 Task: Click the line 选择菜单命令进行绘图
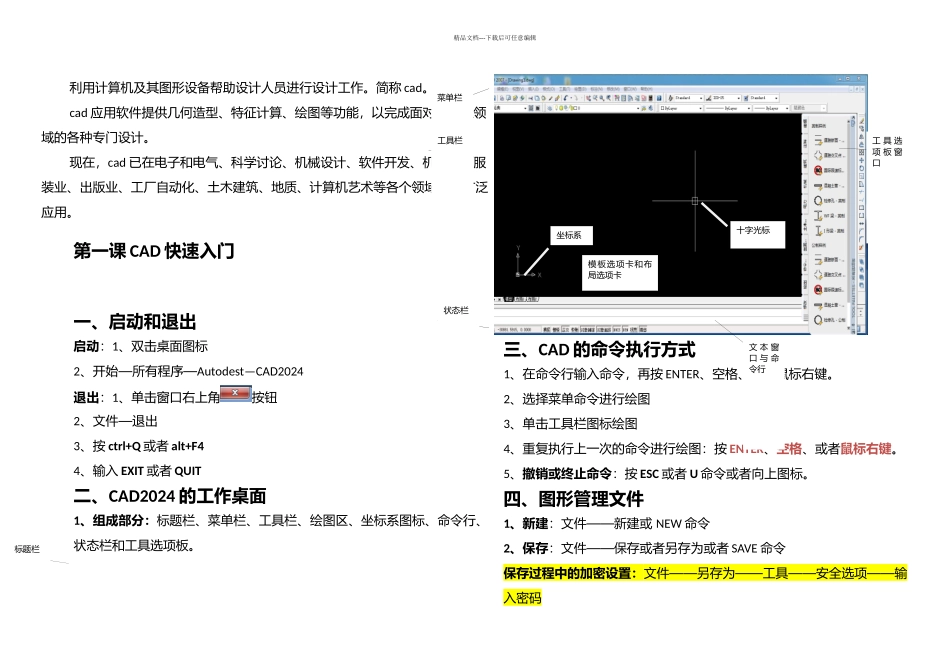click(x=577, y=399)
